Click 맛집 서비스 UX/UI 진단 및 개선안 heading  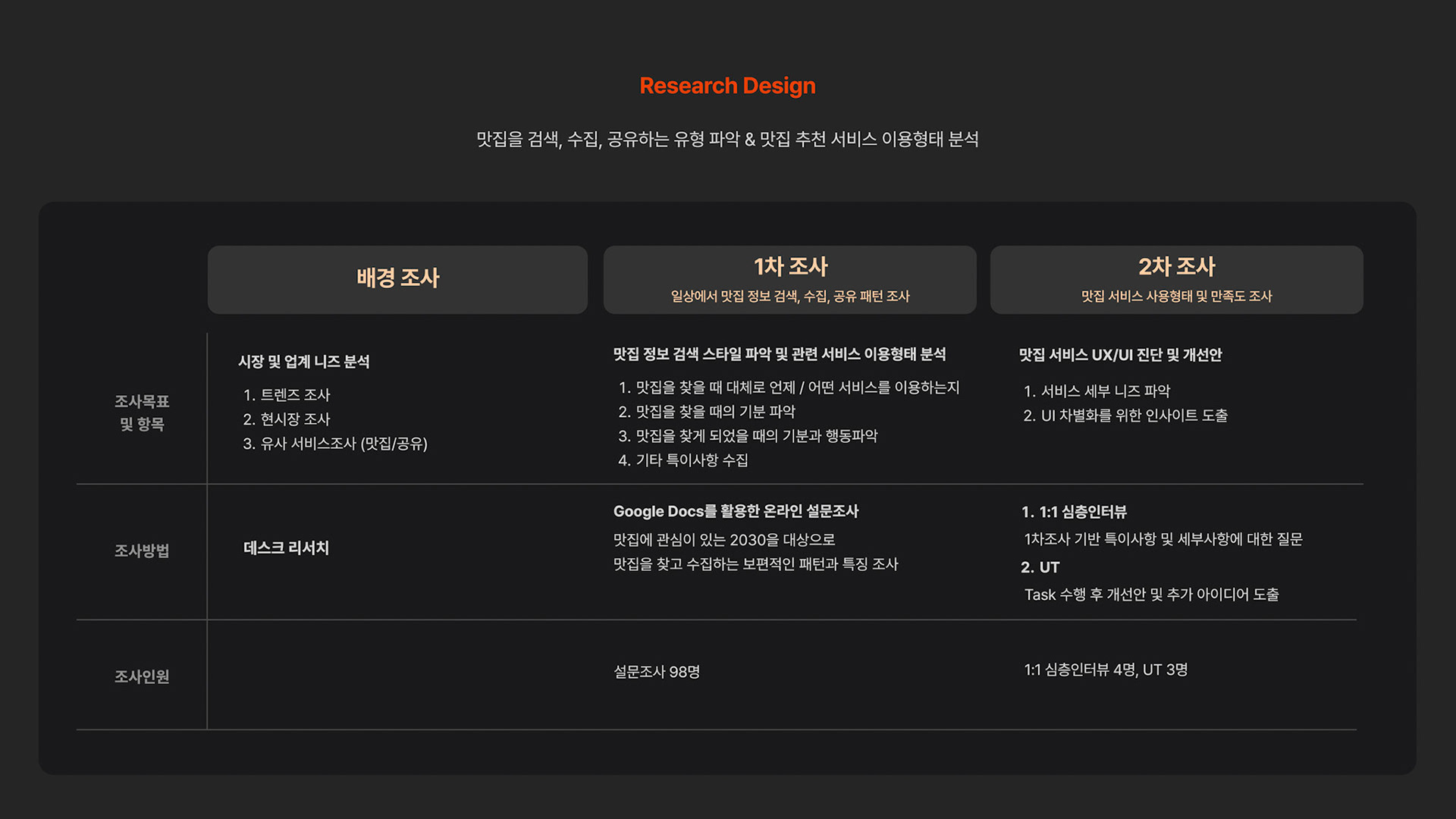(1120, 355)
